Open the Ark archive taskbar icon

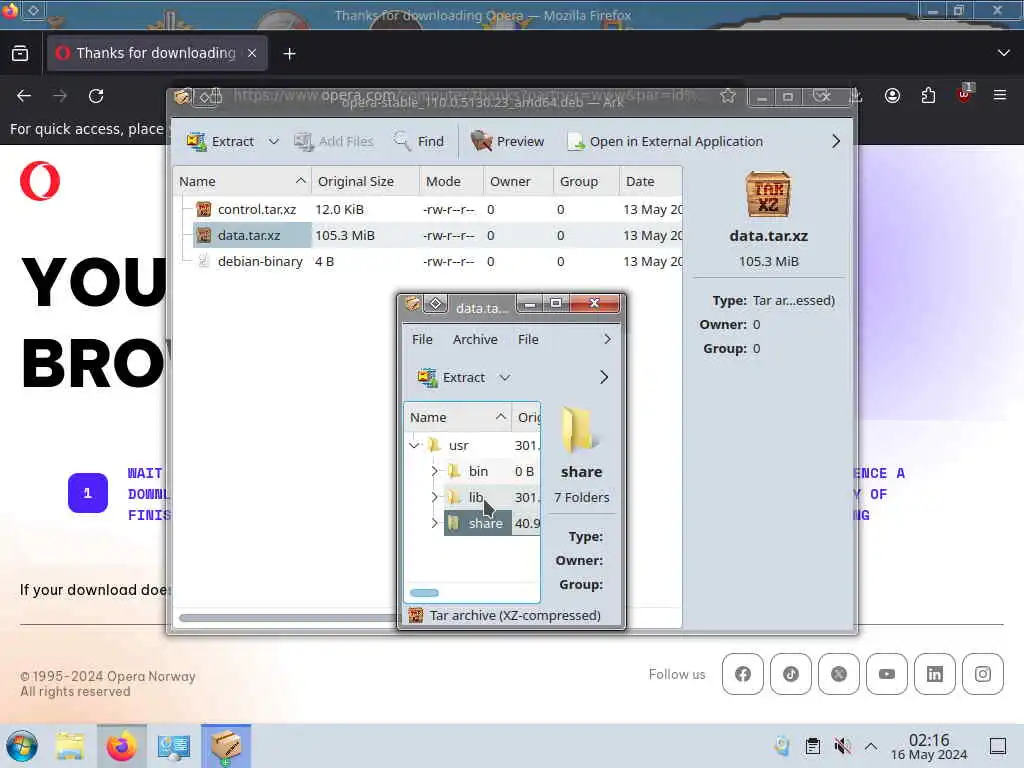(x=226, y=746)
